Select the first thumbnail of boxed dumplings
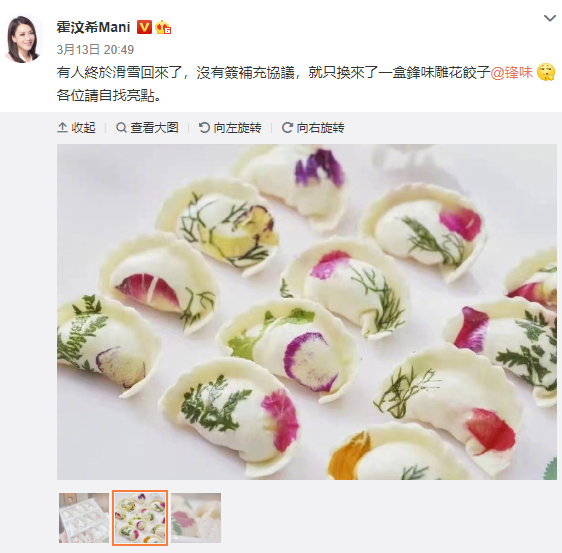Screen dimensions: 562x553 84,518
